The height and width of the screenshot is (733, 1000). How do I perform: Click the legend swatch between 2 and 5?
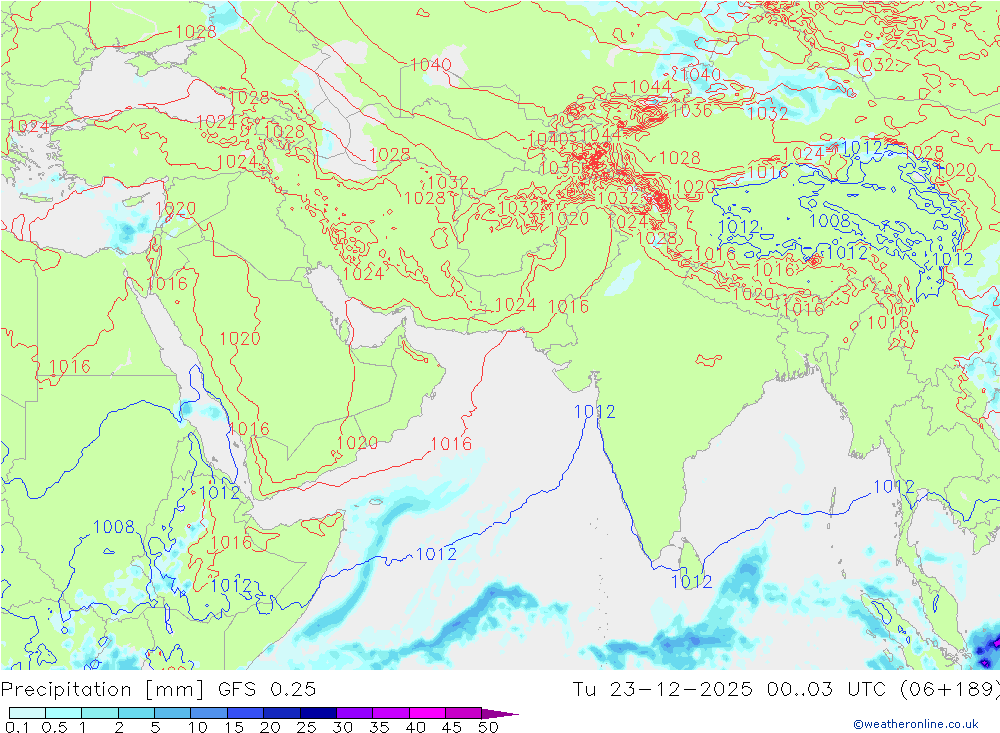[x=136, y=713]
